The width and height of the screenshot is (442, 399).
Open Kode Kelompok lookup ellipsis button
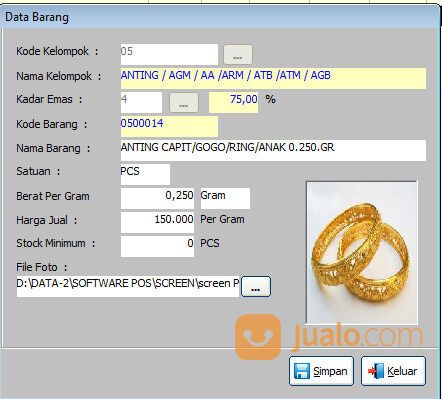(237, 55)
